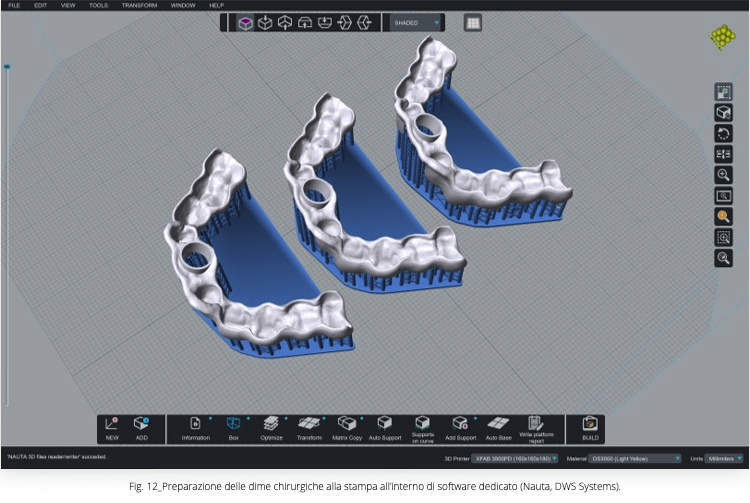
Task: Toggle the grid view button
Action: 473,22
